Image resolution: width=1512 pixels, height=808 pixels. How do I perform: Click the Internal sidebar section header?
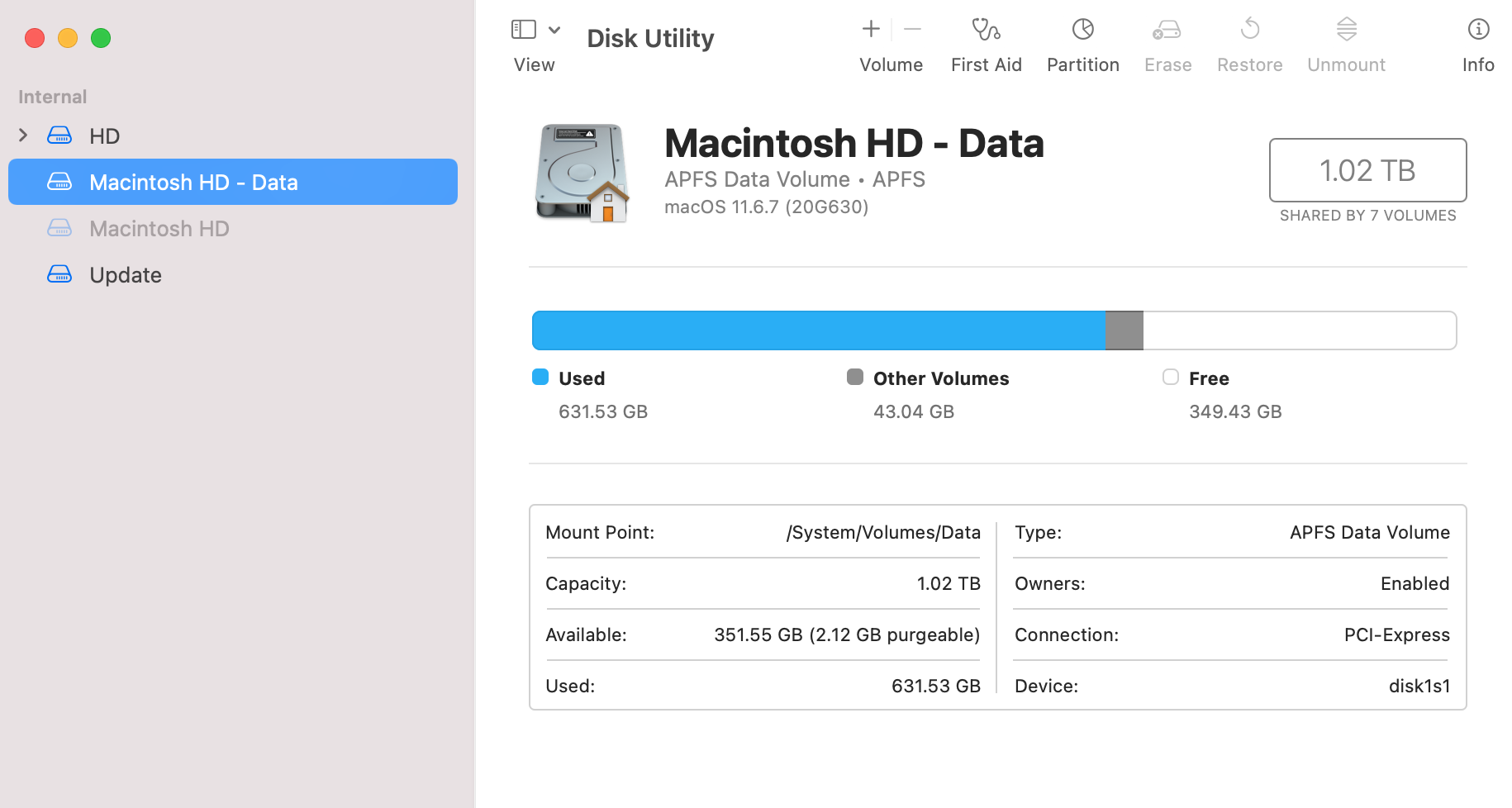(x=53, y=97)
